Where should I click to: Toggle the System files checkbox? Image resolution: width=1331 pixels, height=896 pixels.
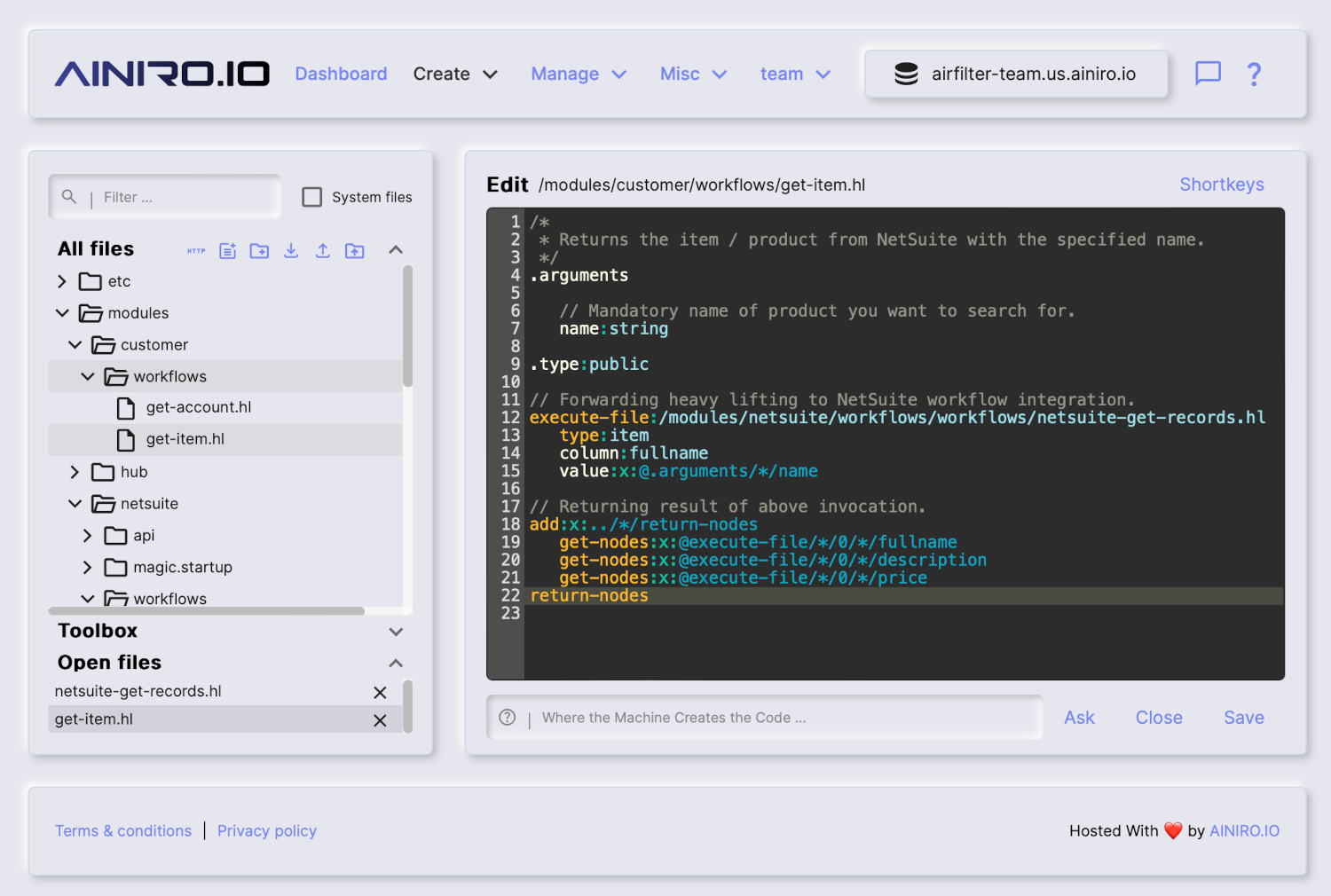click(312, 197)
